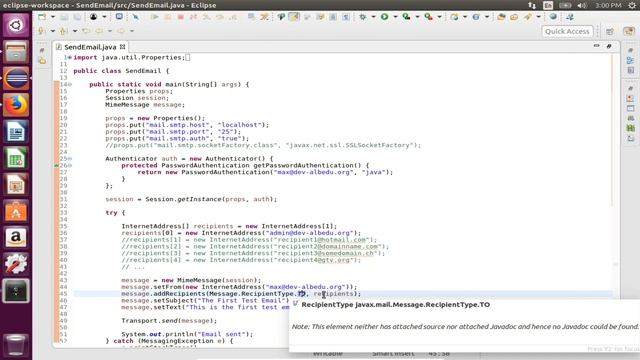Click the Resume debug icon

[x=154, y=17]
